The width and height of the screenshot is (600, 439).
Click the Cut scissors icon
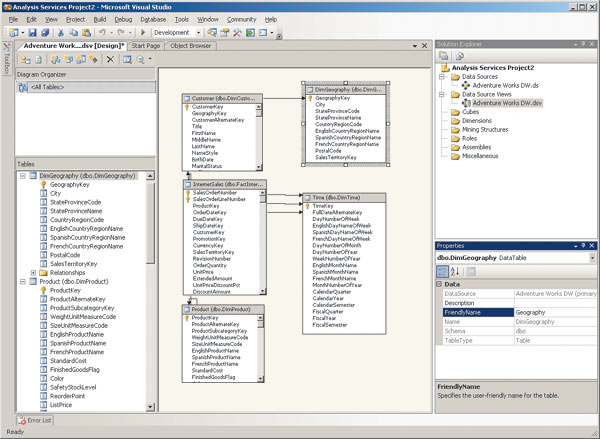[61, 33]
